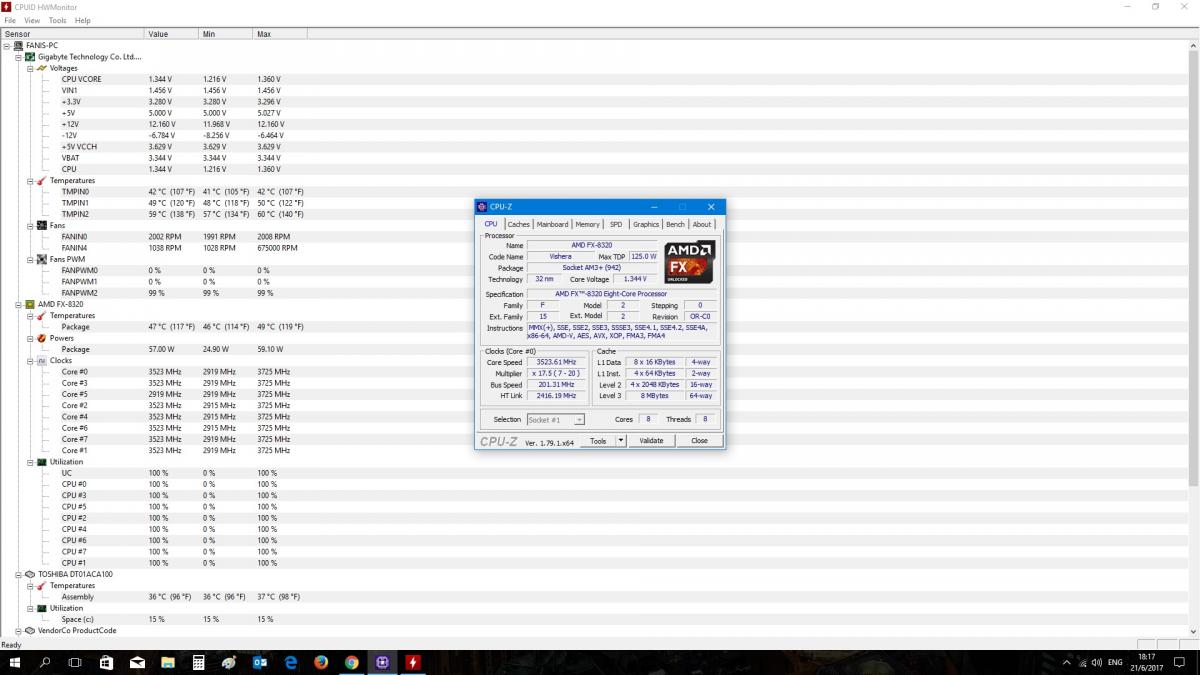
Task: Click the Clocks node icon
Action: click(41, 361)
